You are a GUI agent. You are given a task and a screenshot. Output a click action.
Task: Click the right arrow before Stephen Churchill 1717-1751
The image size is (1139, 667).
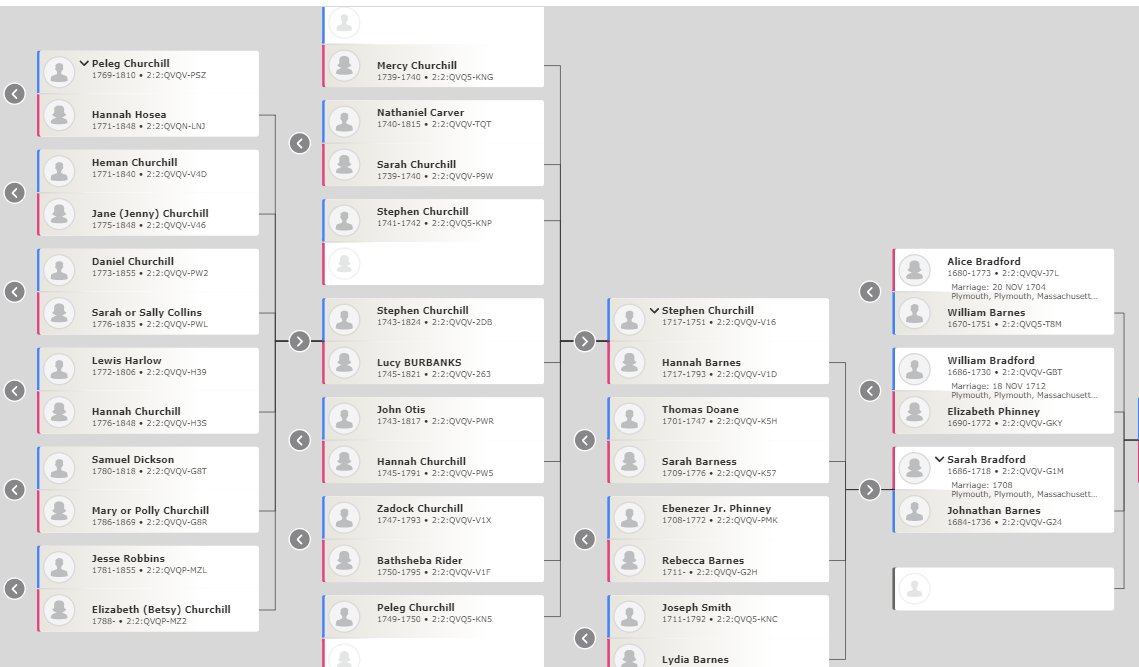pyautogui.click(x=585, y=341)
